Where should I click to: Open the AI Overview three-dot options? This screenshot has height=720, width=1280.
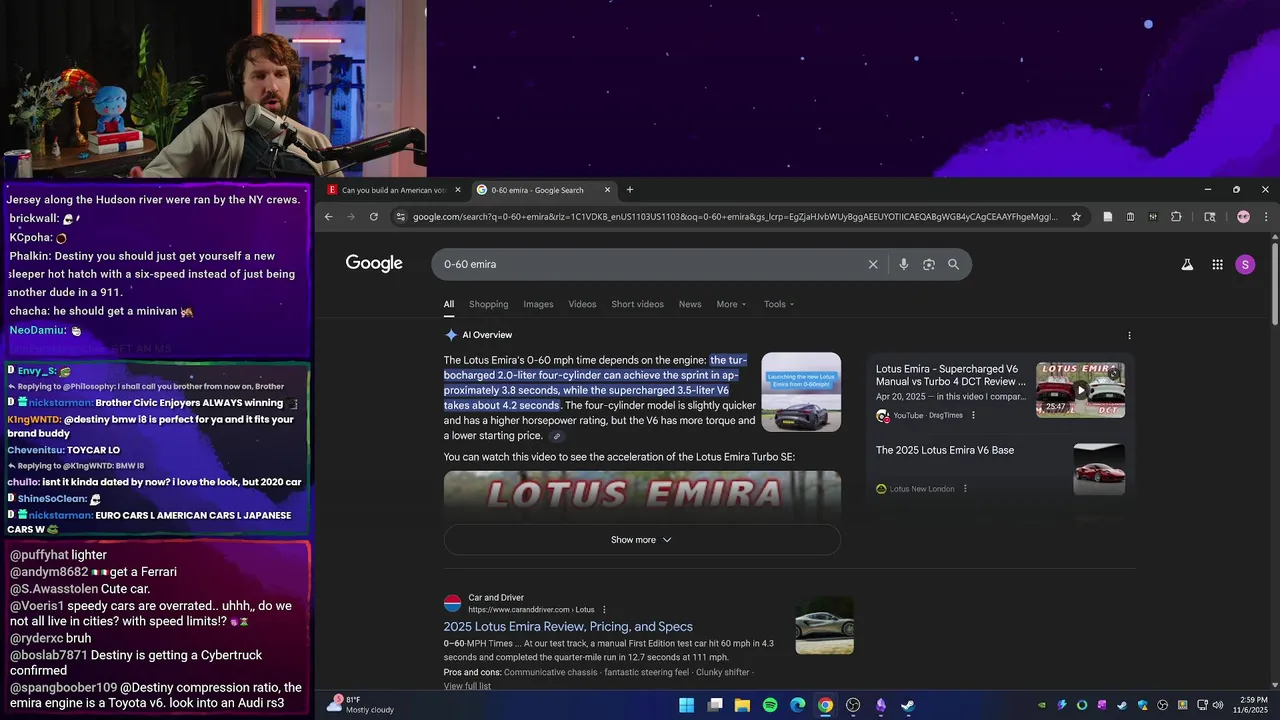click(1129, 335)
